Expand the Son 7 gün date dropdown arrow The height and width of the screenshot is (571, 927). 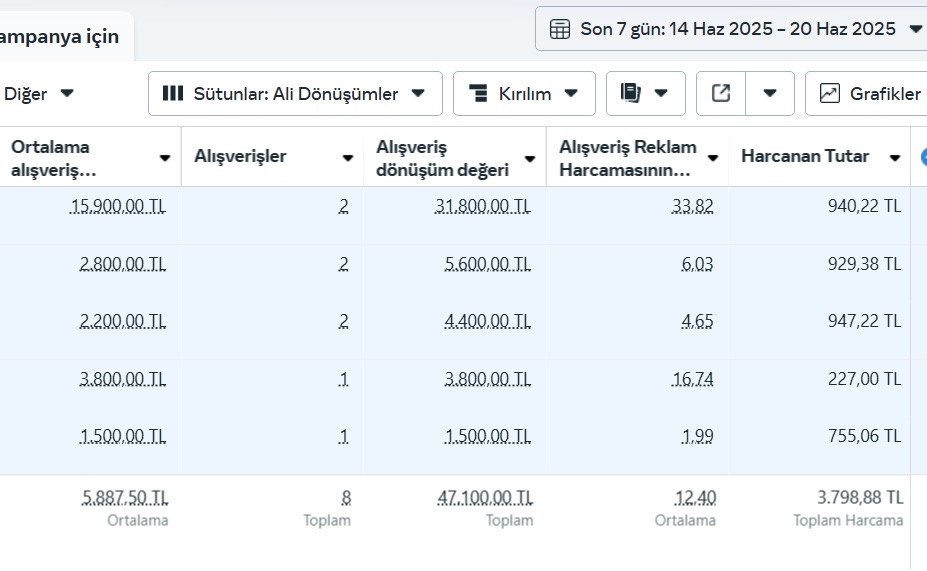pos(915,29)
